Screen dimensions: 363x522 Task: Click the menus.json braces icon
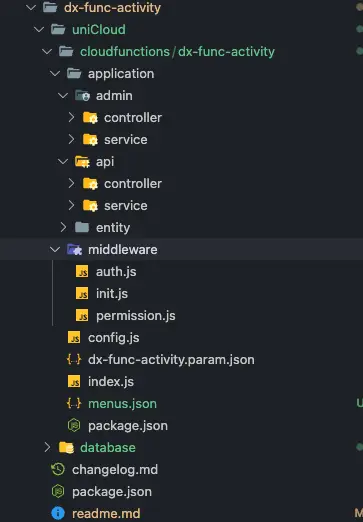74,403
